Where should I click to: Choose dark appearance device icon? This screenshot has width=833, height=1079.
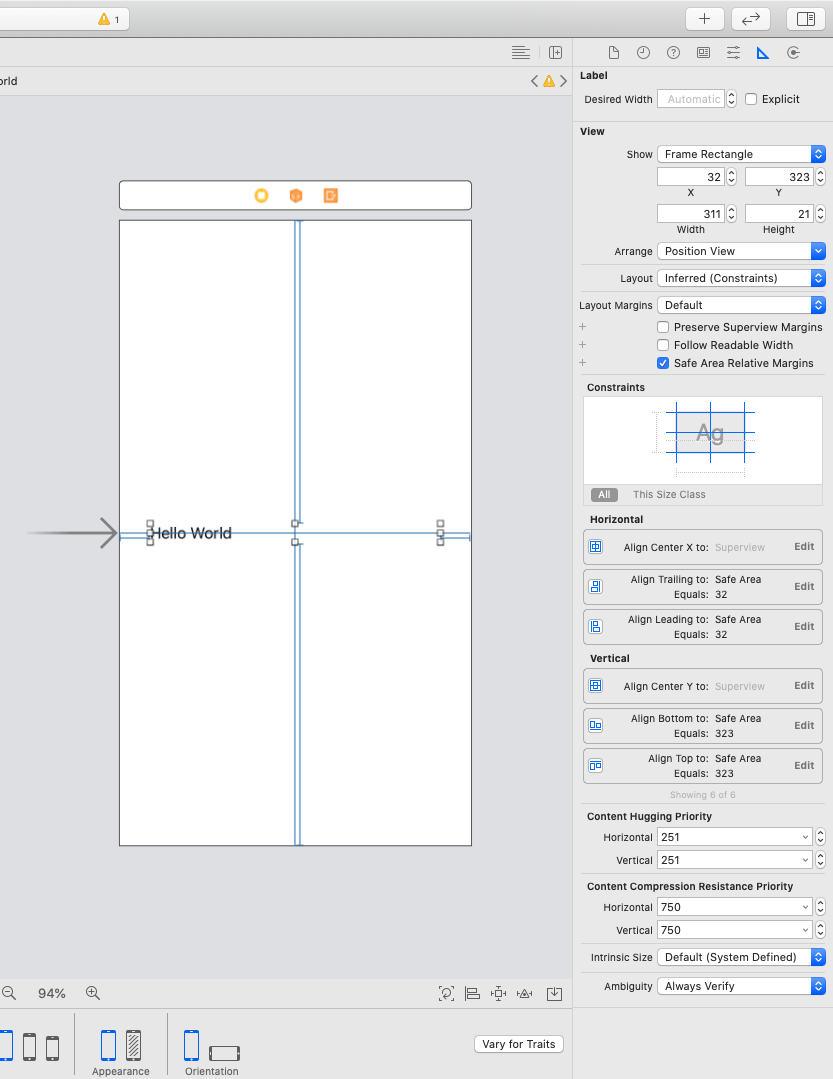click(133, 1045)
